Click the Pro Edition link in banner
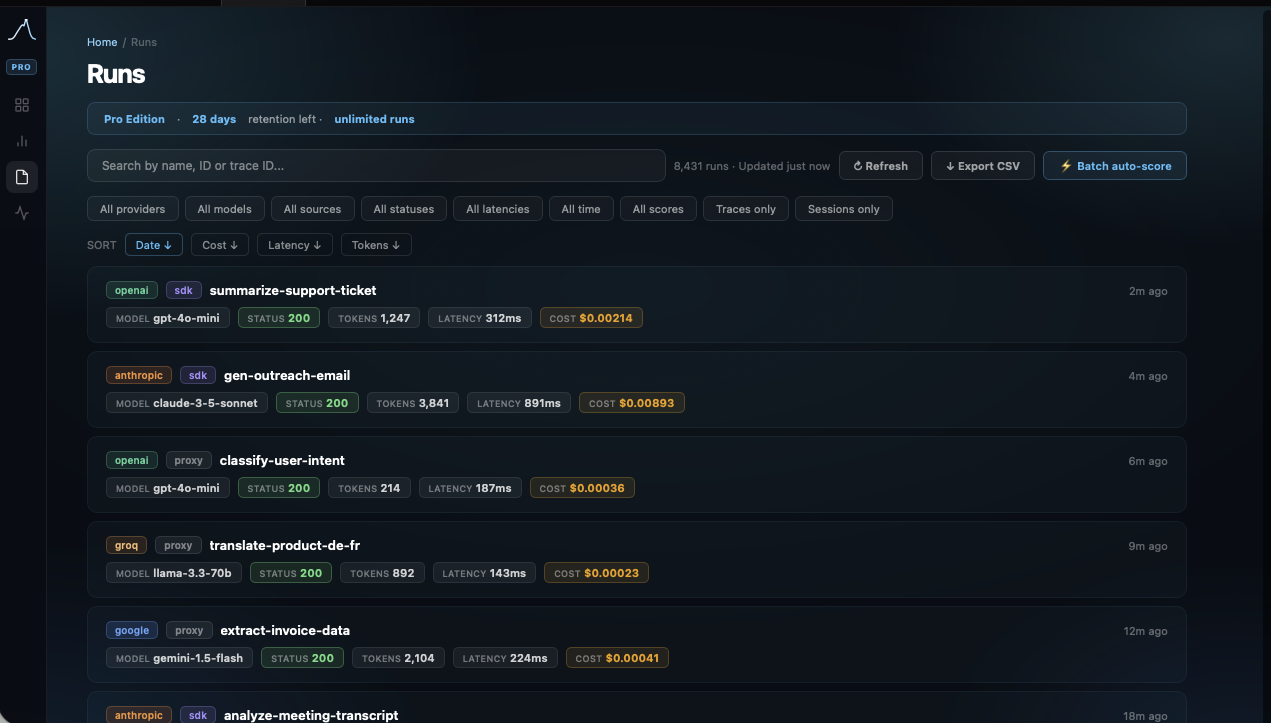Viewport: 1271px width, 723px height. tap(134, 119)
